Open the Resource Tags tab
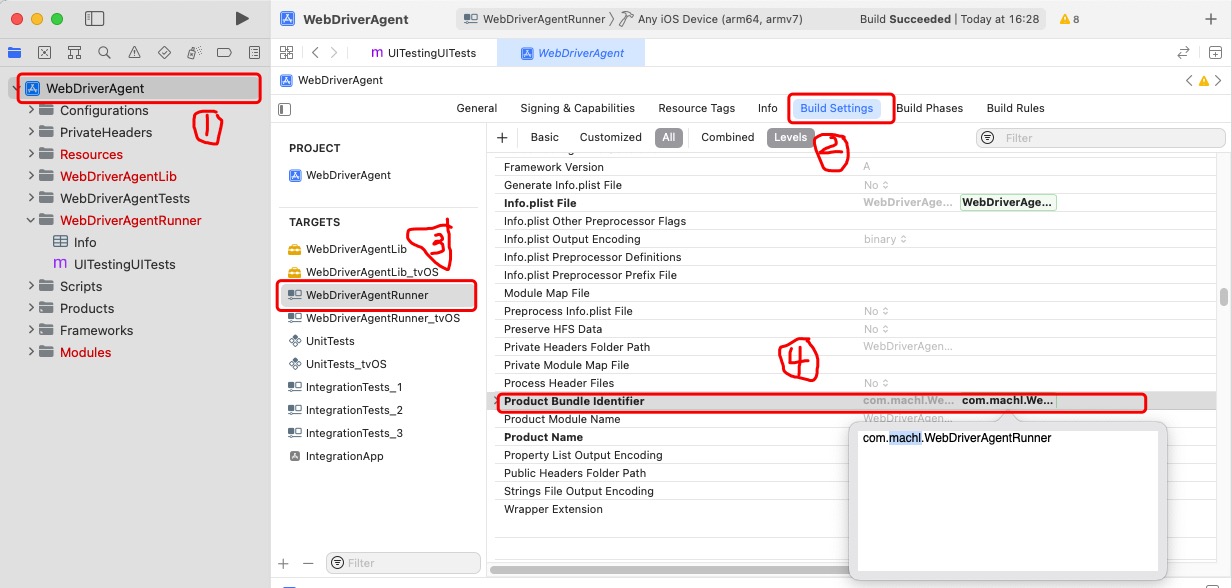This screenshot has height=588, width=1232. [697, 108]
